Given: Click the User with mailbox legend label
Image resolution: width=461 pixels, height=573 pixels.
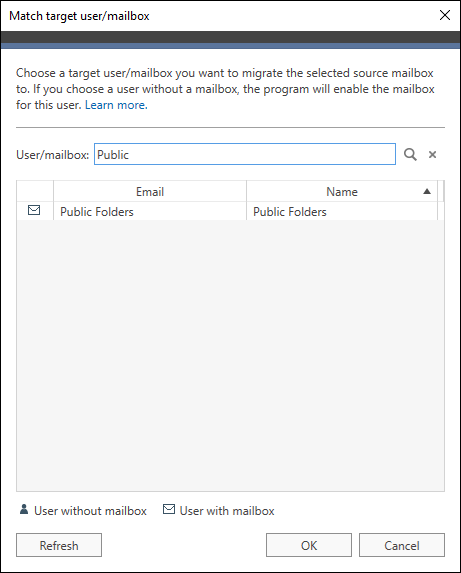Looking at the screenshot, I should point(227,511).
